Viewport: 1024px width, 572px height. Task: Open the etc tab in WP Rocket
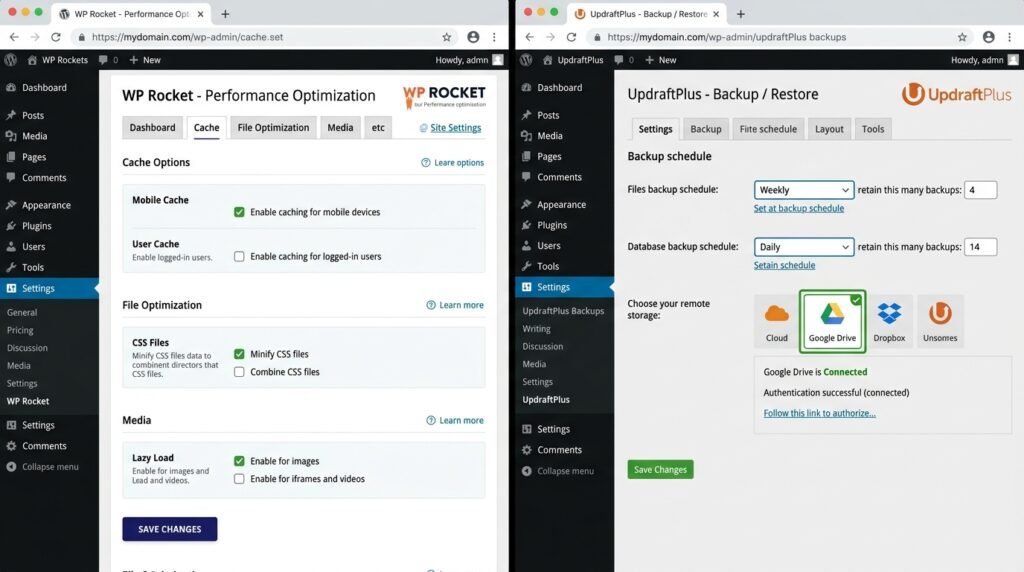pyautogui.click(x=378, y=128)
